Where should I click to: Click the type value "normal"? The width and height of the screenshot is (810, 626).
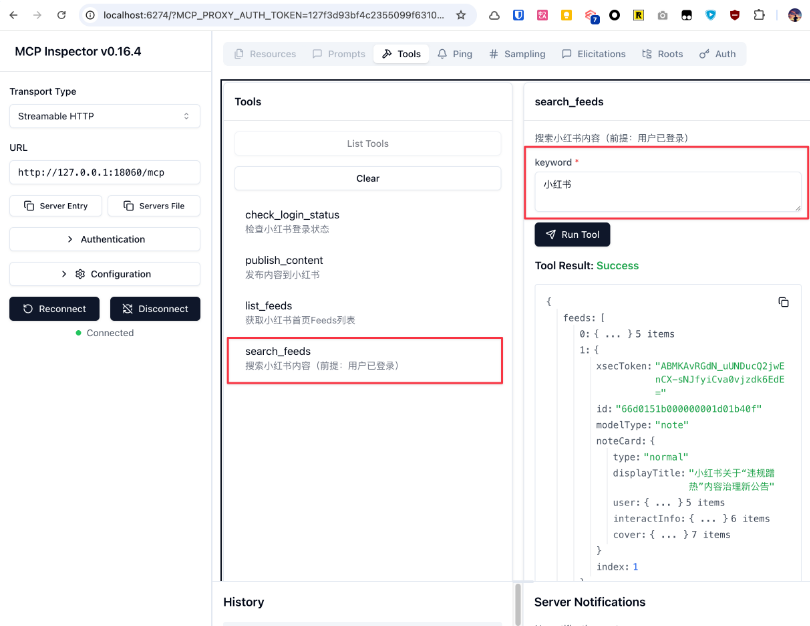point(666,457)
